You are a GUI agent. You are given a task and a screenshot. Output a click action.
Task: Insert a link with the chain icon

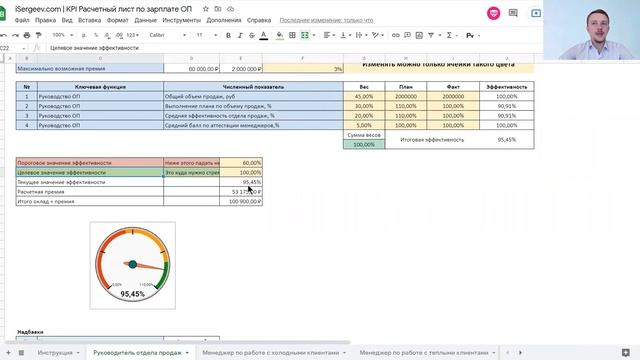click(x=396, y=36)
